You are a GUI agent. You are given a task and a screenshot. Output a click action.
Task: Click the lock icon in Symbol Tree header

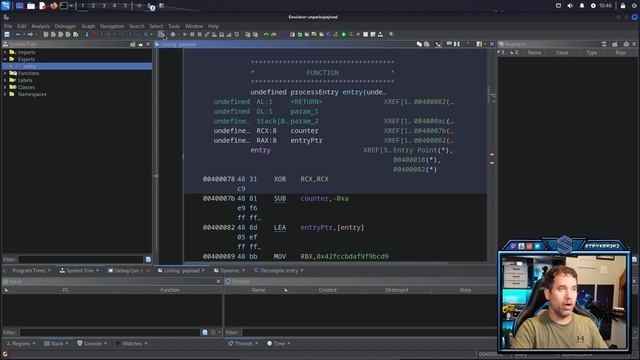coord(140,44)
